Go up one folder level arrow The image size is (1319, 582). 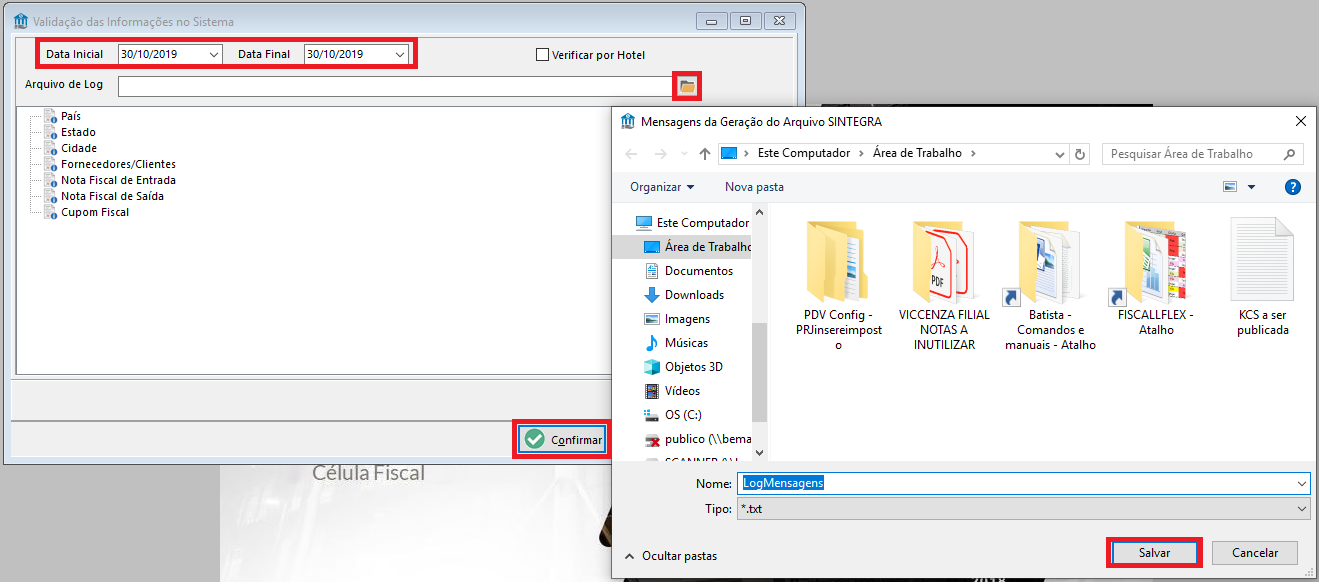705,154
